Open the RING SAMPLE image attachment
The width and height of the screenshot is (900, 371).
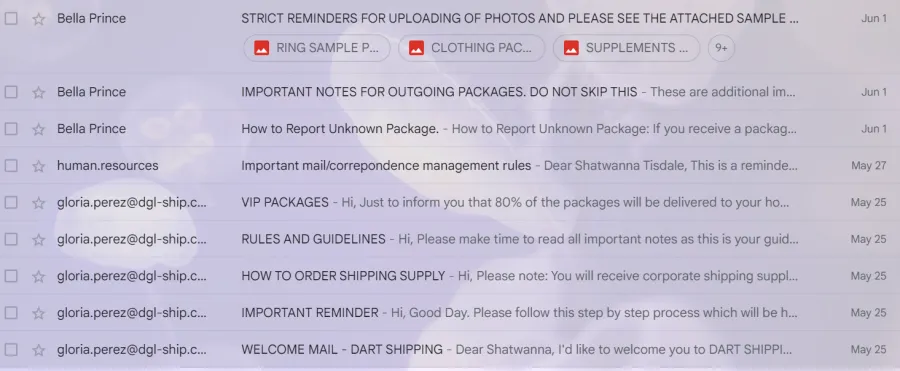317,48
